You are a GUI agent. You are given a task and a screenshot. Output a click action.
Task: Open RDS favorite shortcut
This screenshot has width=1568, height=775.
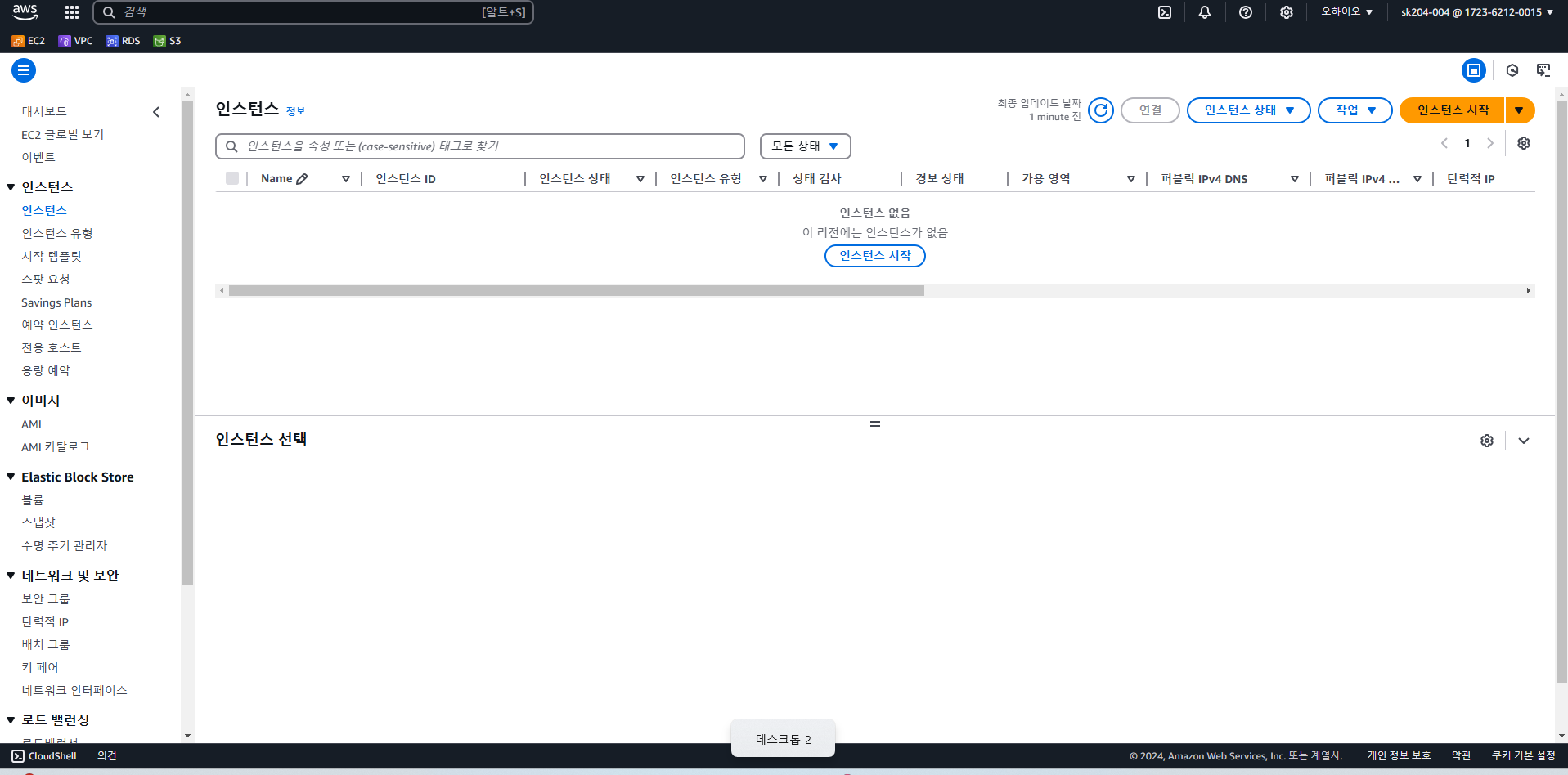click(124, 41)
